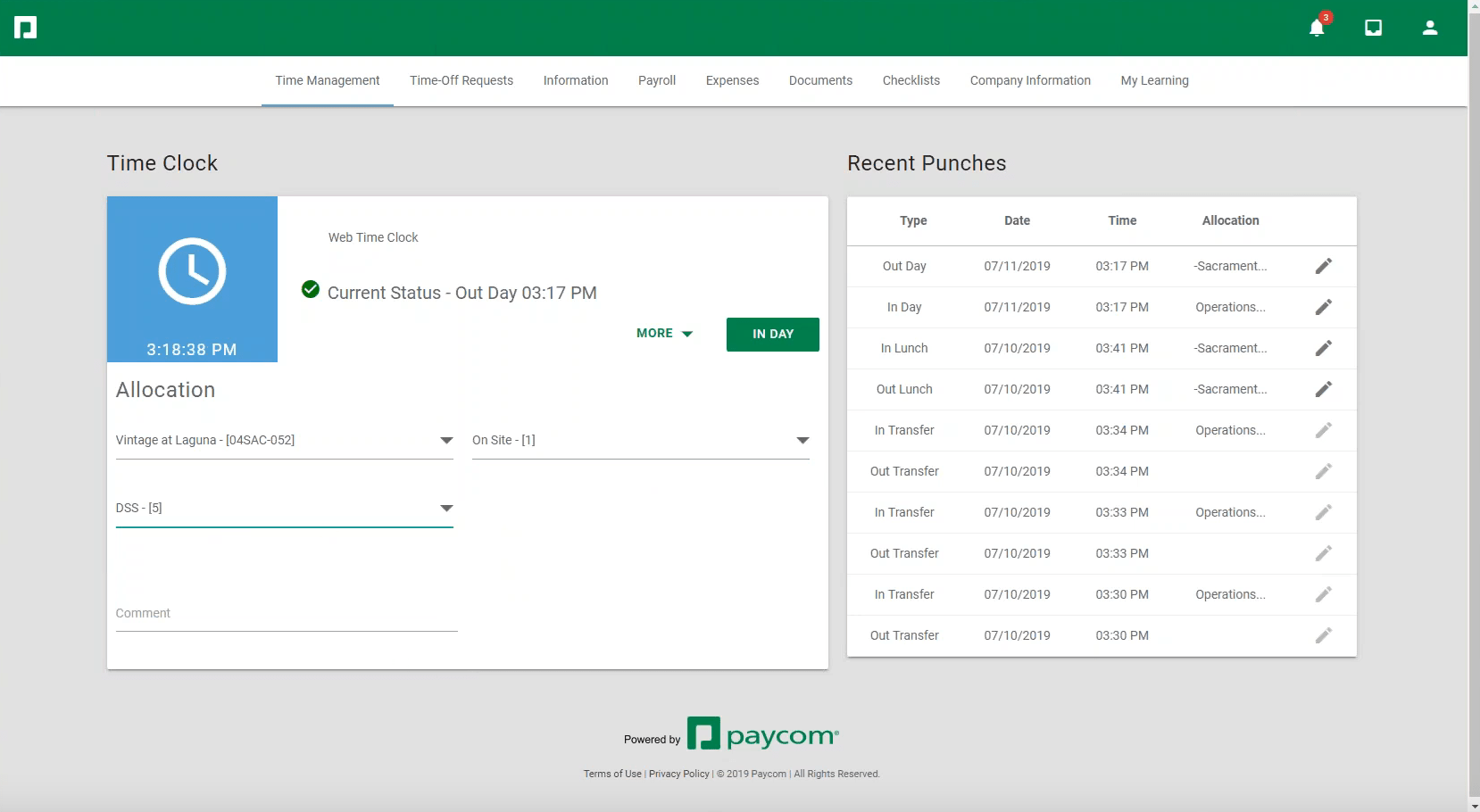
Task: Edit the In Day 03:17 PM punch
Action: coord(1323,307)
